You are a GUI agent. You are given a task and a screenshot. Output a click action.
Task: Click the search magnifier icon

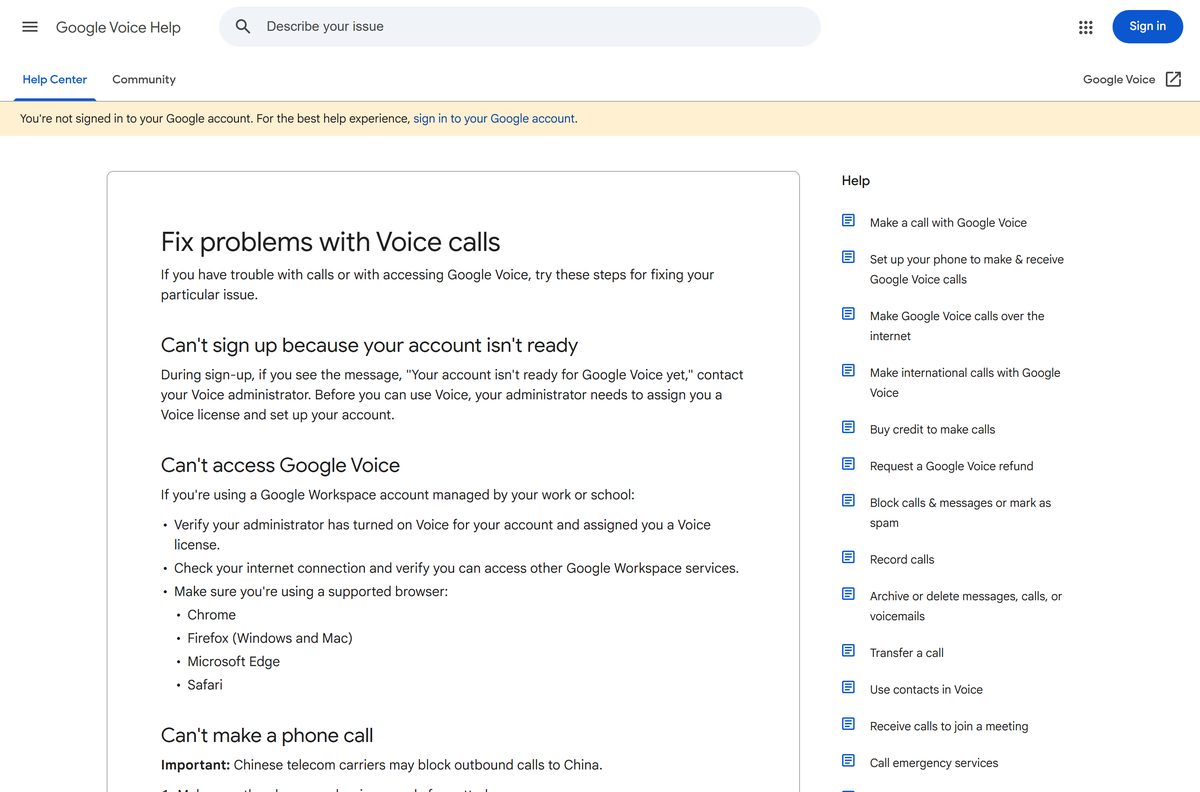click(243, 27)
